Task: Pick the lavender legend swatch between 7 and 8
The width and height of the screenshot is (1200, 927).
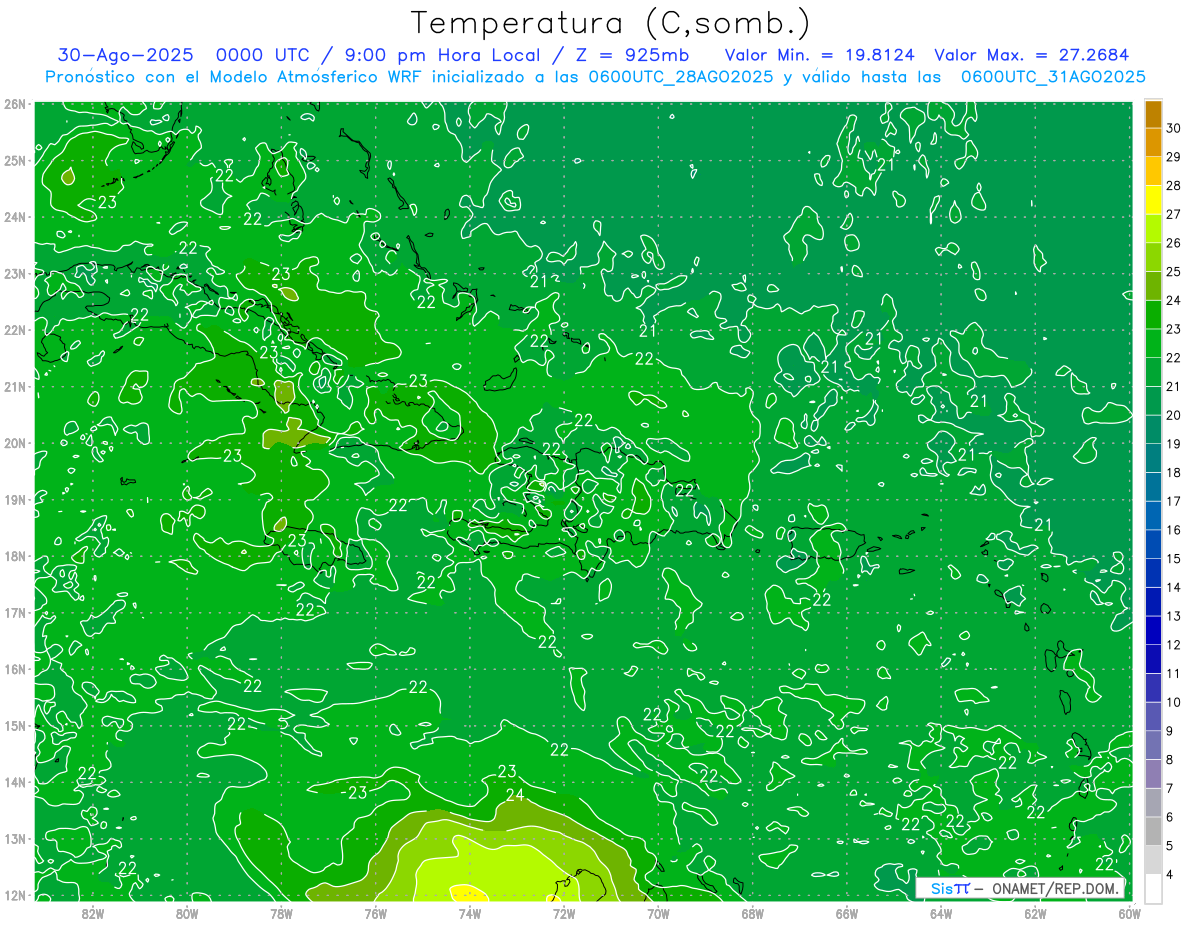Action: [1153, 773]
